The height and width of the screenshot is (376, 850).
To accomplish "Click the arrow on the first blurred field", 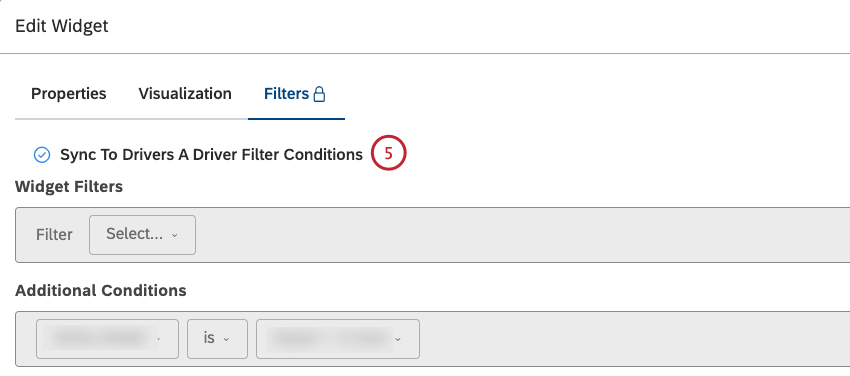I will (x=159, y=340).
